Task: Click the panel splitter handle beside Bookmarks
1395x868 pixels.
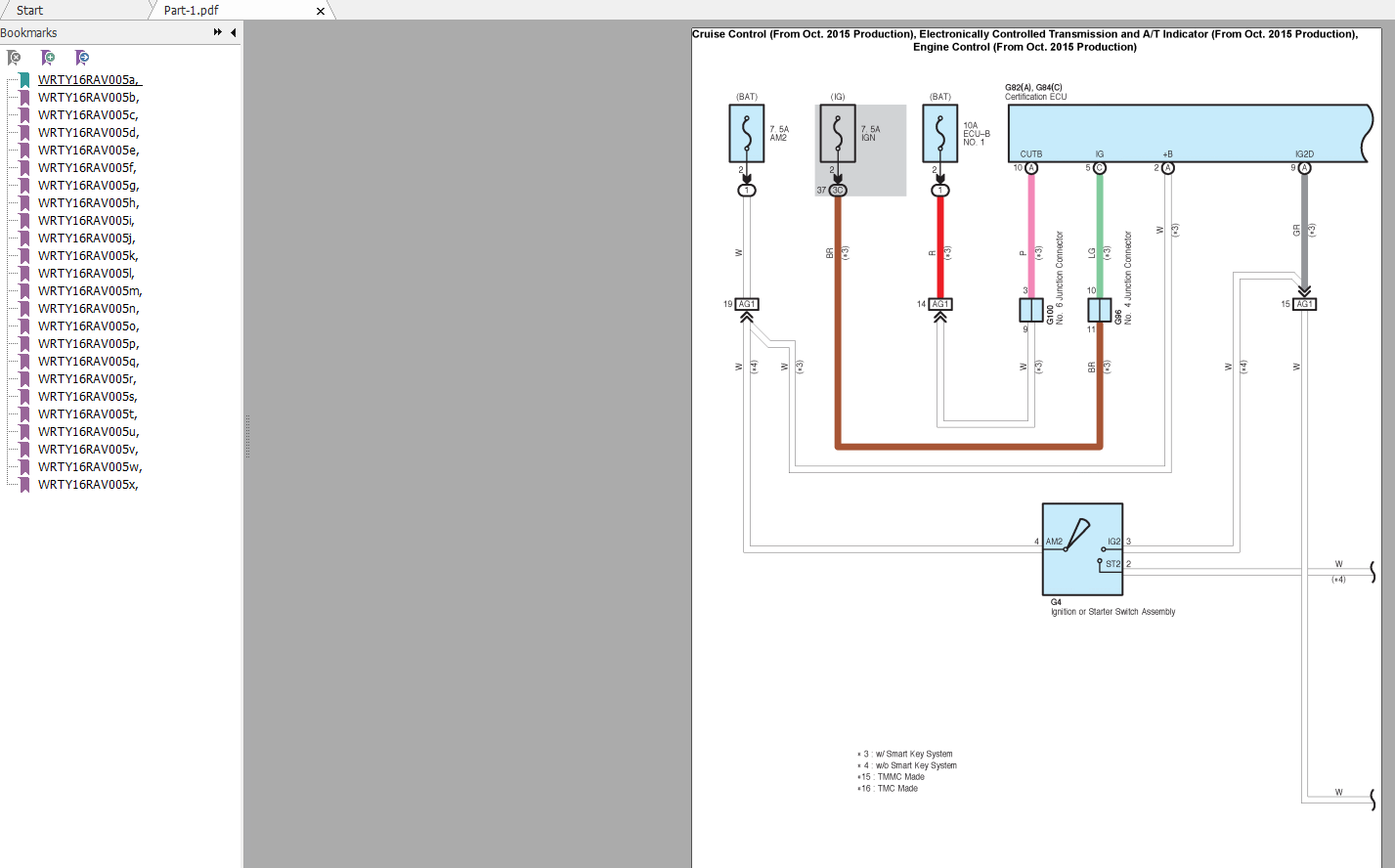Action: click(247, 436)
